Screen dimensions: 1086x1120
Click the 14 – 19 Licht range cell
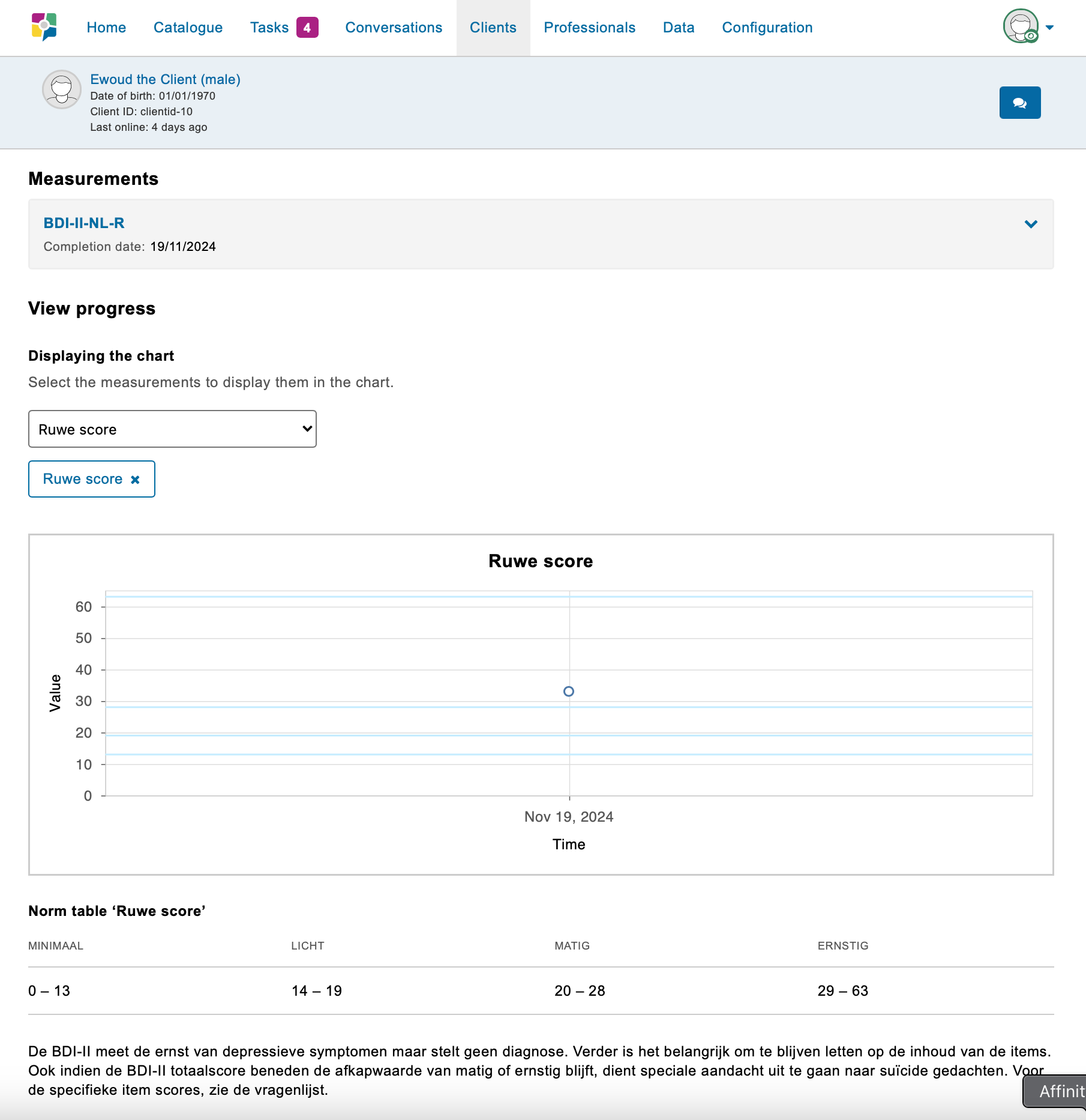[317, 991]
